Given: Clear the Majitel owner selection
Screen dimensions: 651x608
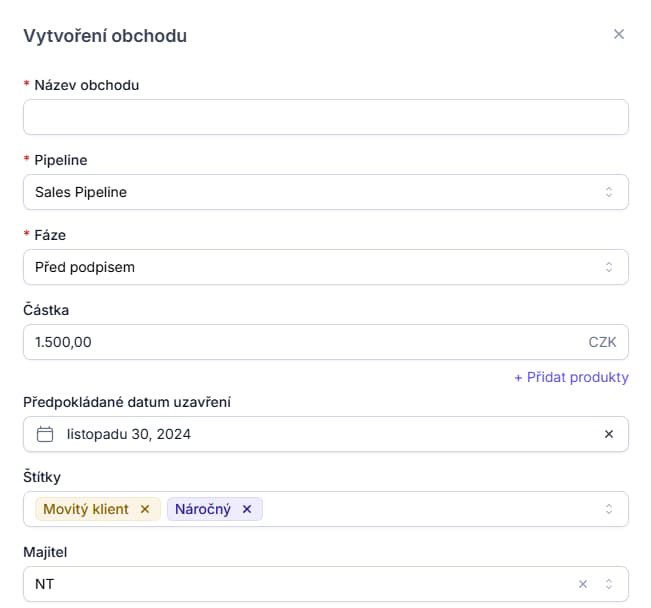Looking at the screenshot, I should [x=583, y=584].
